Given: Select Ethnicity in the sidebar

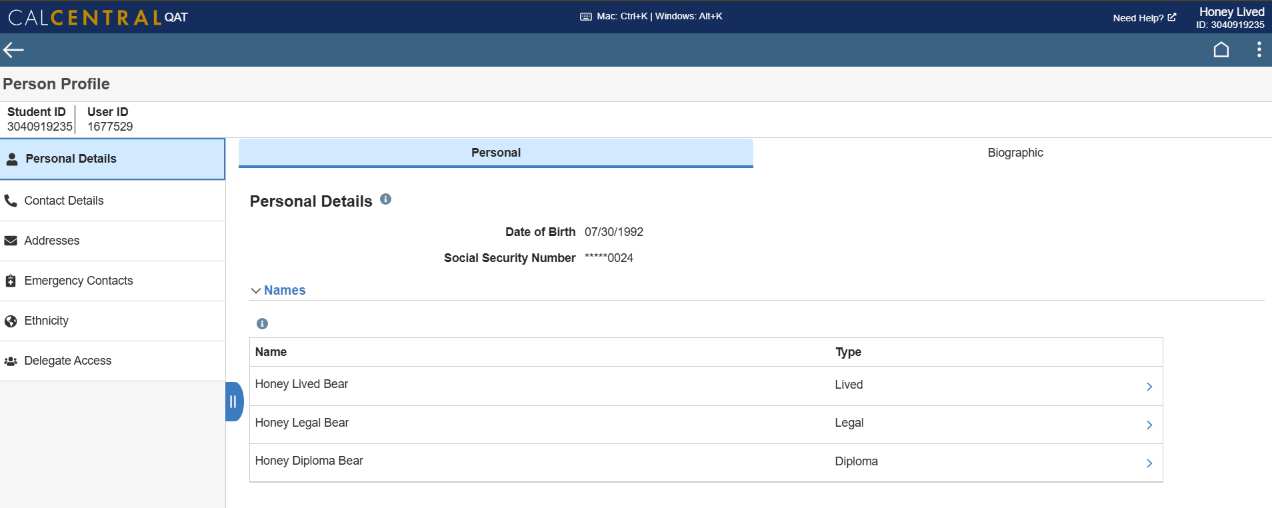Looking at the screenshot, I should 46,321.
